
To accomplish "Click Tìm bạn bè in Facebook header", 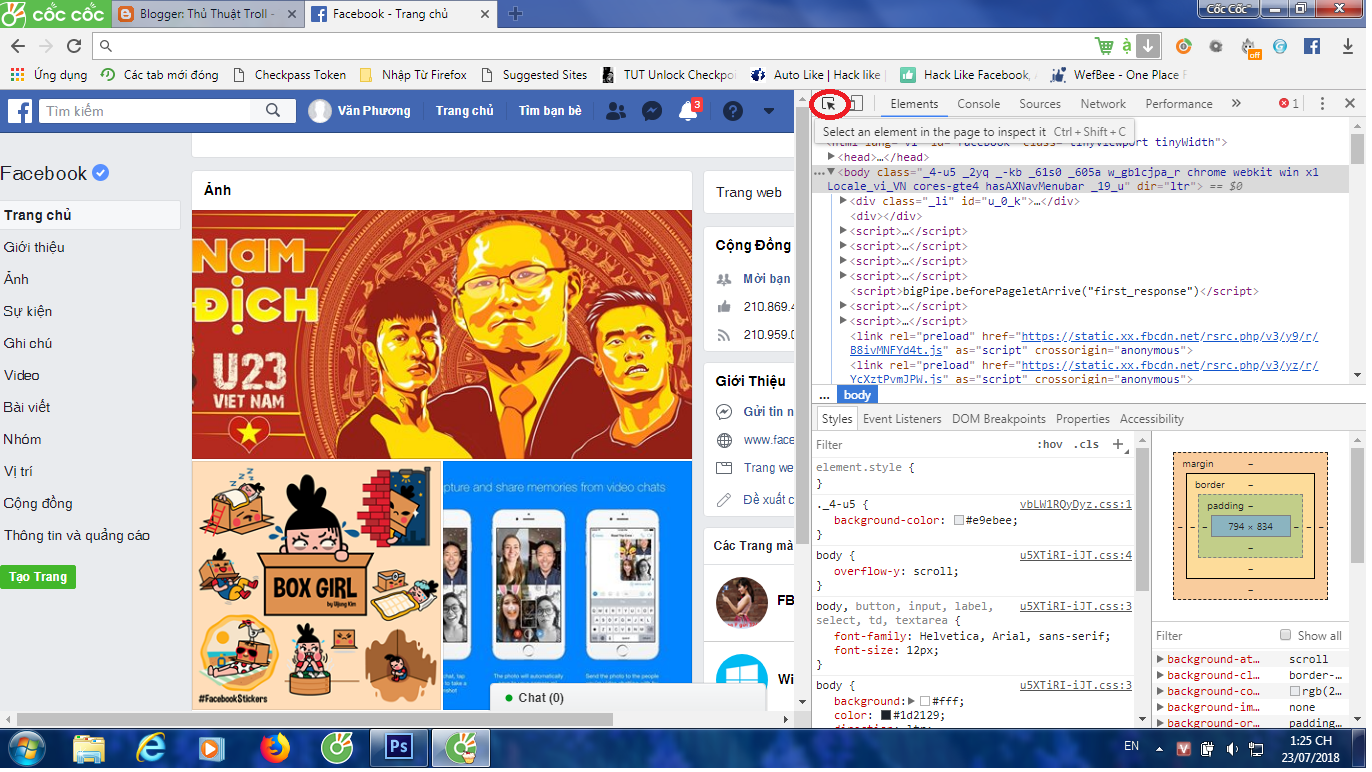I will tap(549, 111).
